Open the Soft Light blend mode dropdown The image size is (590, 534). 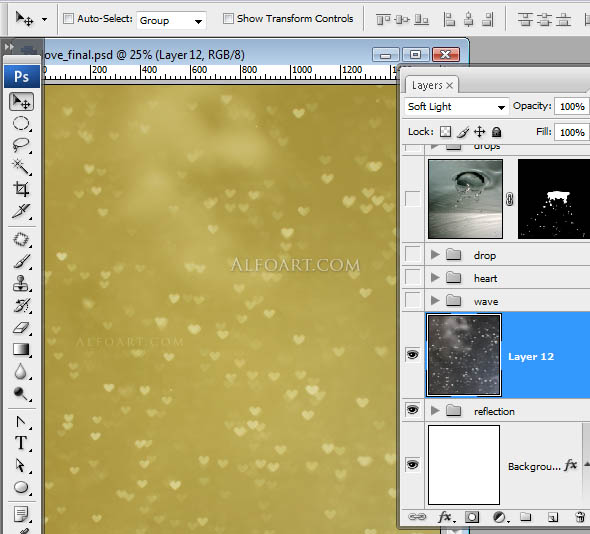(456, 107)
